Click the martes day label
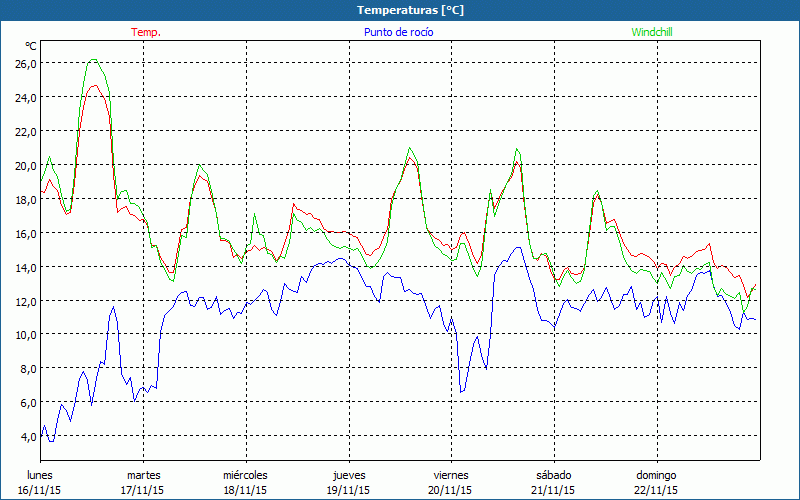This screenshot has height=500, width=800. (143, 475)
